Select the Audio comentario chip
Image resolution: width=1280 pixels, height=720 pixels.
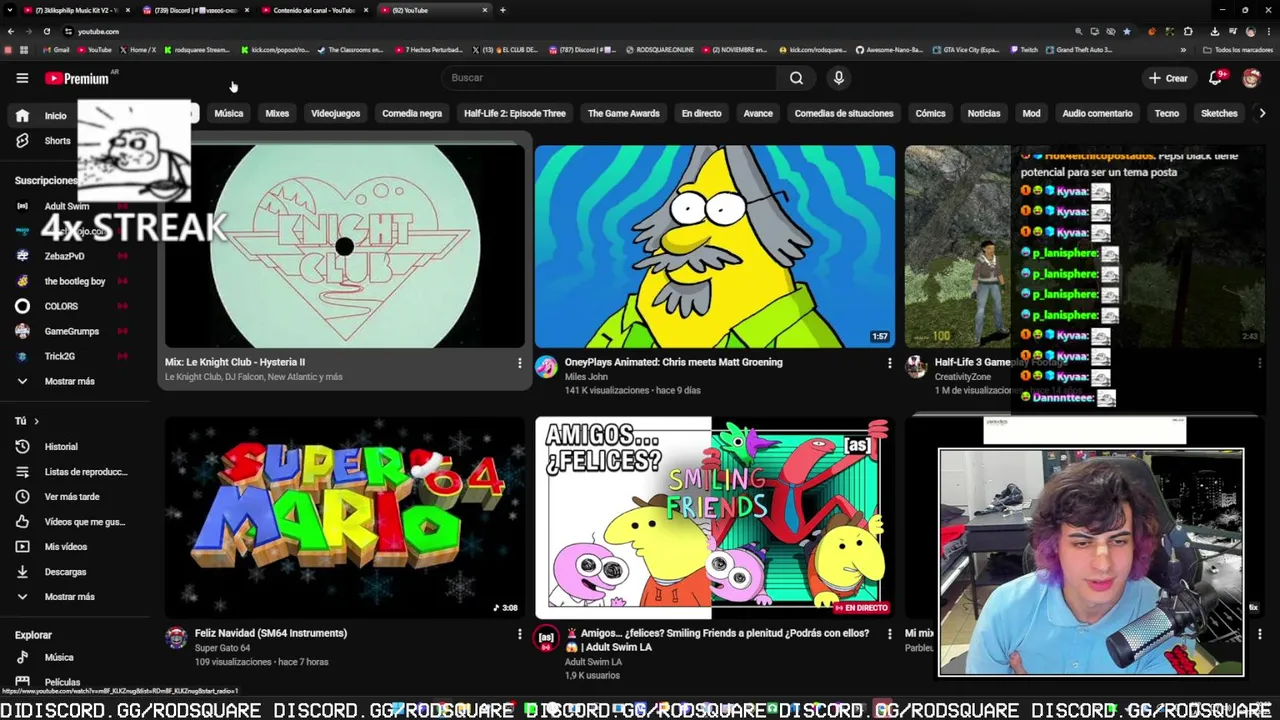[x=1097, y=113]
